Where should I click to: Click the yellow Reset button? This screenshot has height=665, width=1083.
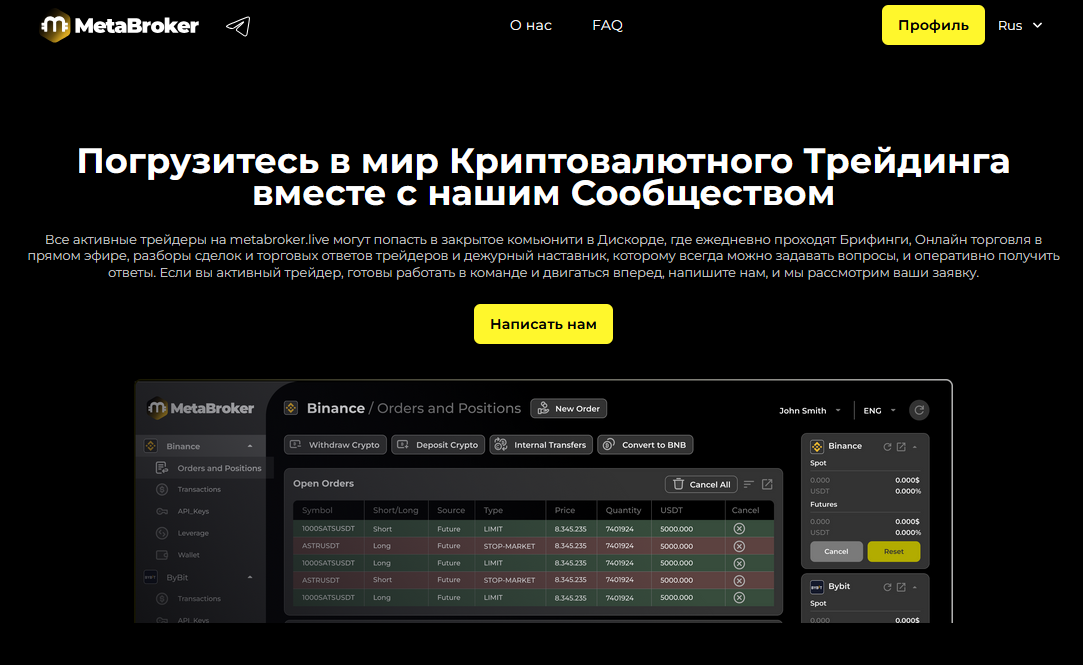[x=894, y=552]
